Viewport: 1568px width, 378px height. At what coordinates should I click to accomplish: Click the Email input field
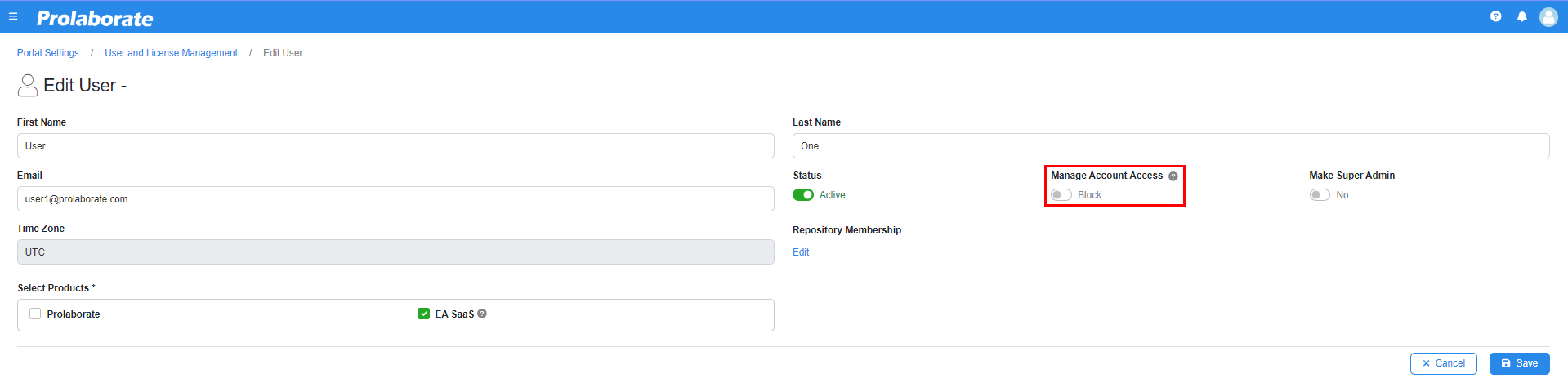395,199
